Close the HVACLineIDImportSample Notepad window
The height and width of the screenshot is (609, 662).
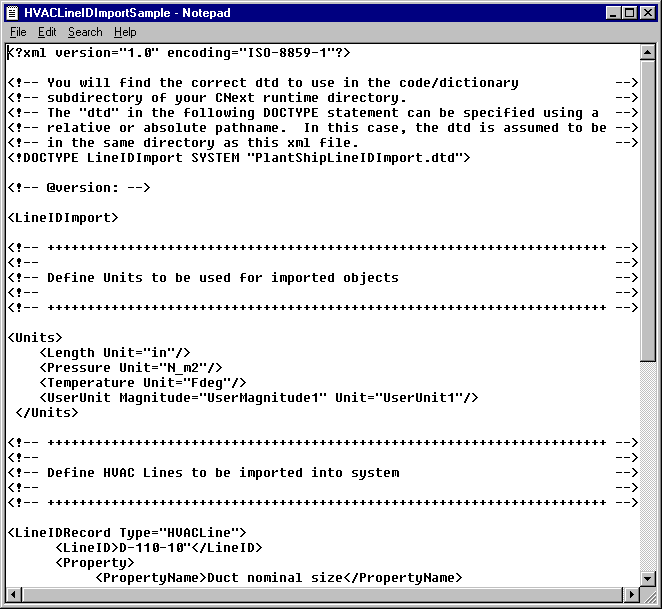(647, 13)
